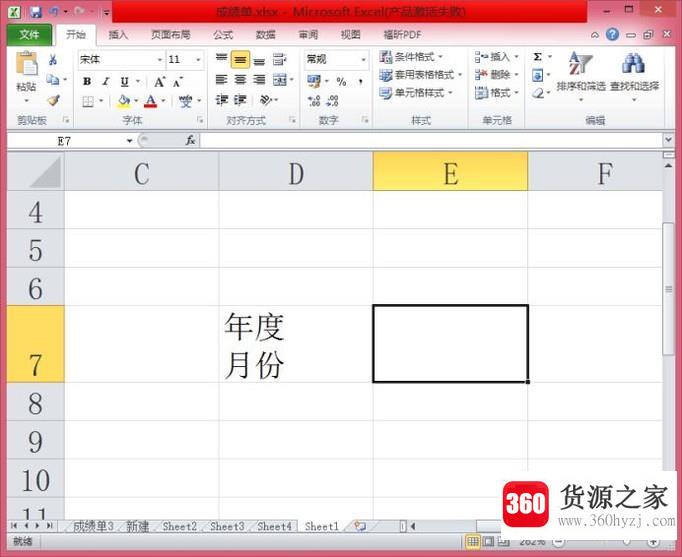Click the Decrease Indent icon
Screen dimensions: 682x557
[x=221, y=100]
